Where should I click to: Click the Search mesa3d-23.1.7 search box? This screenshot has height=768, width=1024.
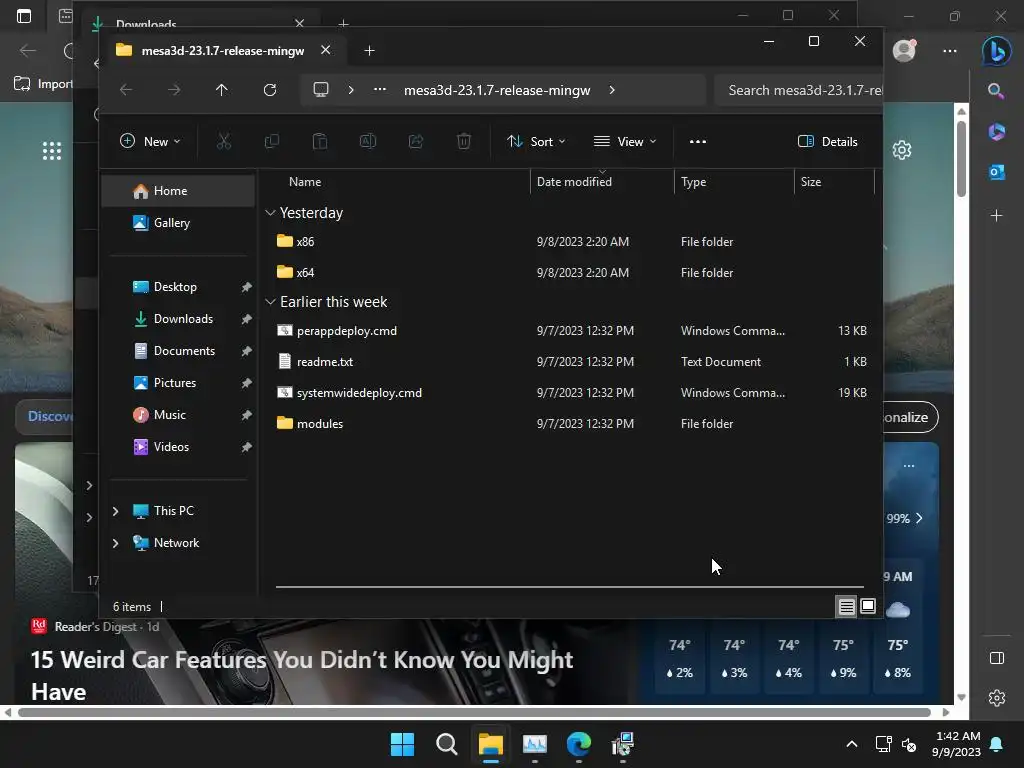(798, 90)
